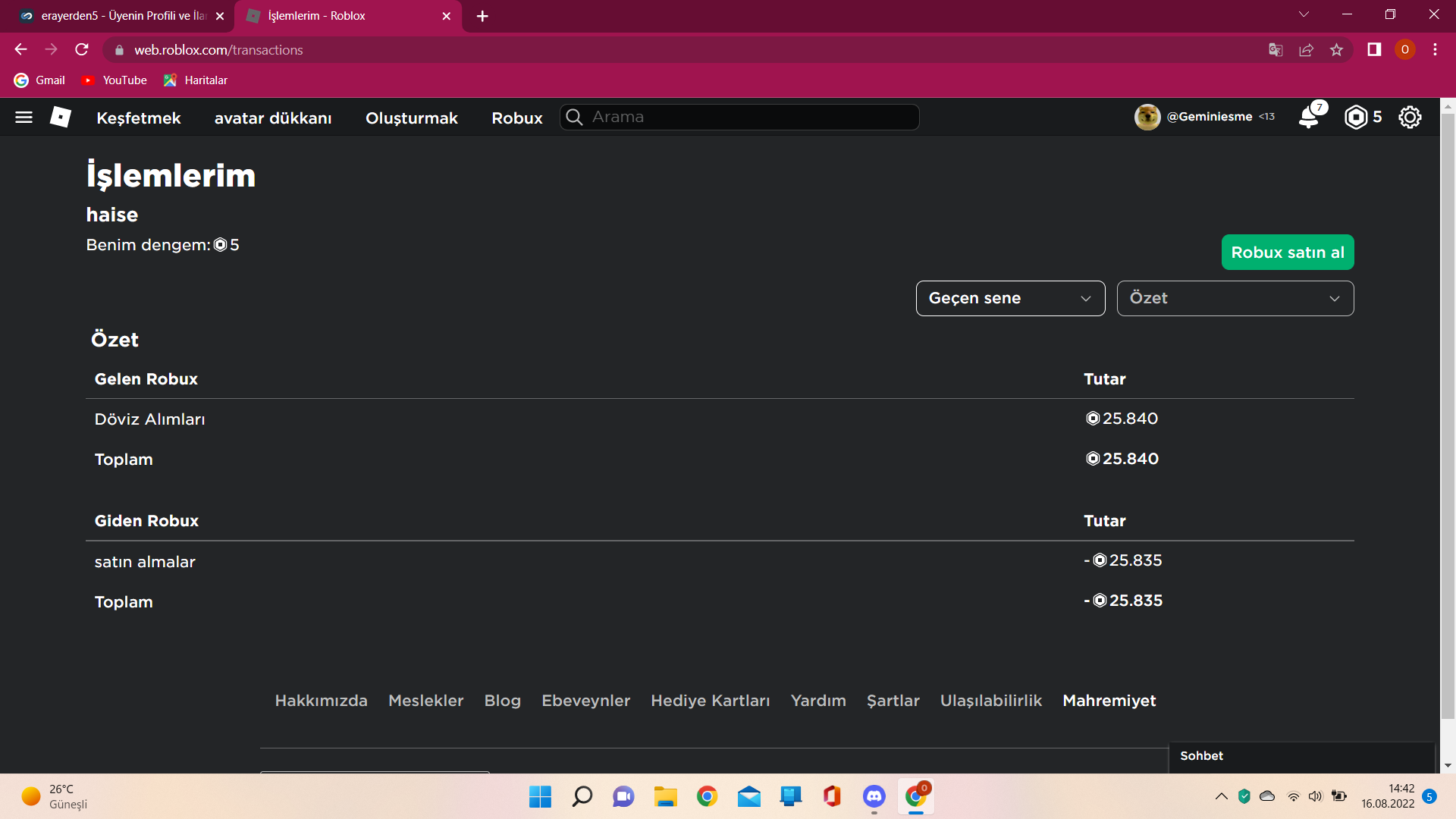Click the Geminiesme profile avatar
The image size is (1456, 819).
(1147, 117)
